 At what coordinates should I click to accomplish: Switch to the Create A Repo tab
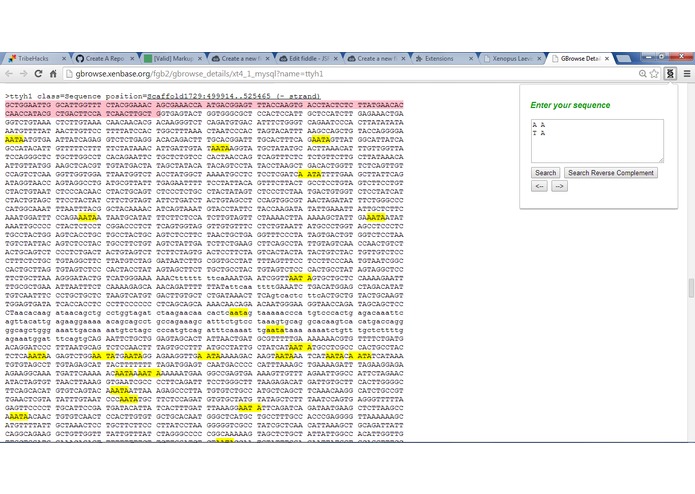click(x=105, y=58)
